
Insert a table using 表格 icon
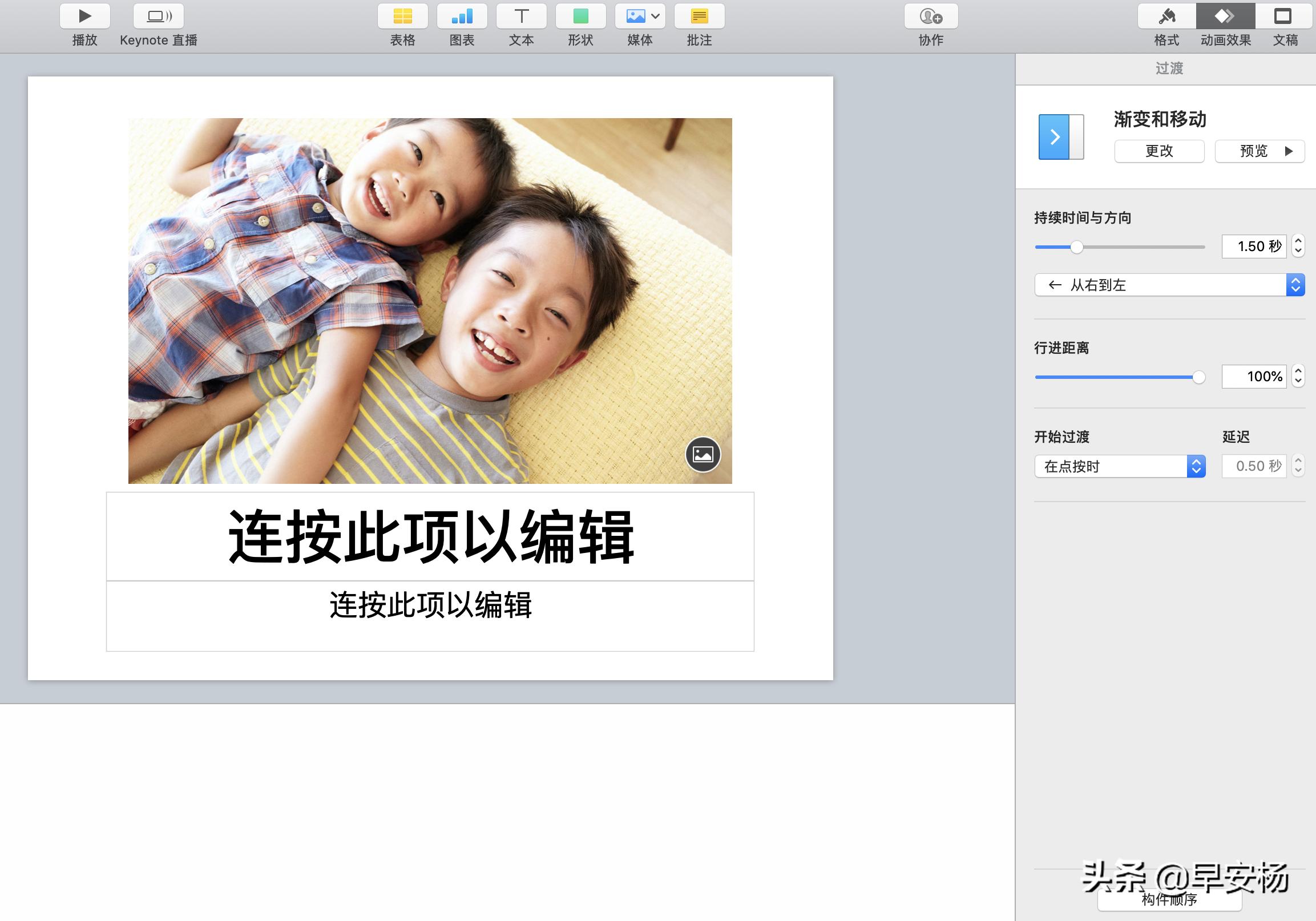(x=402, y=15)
